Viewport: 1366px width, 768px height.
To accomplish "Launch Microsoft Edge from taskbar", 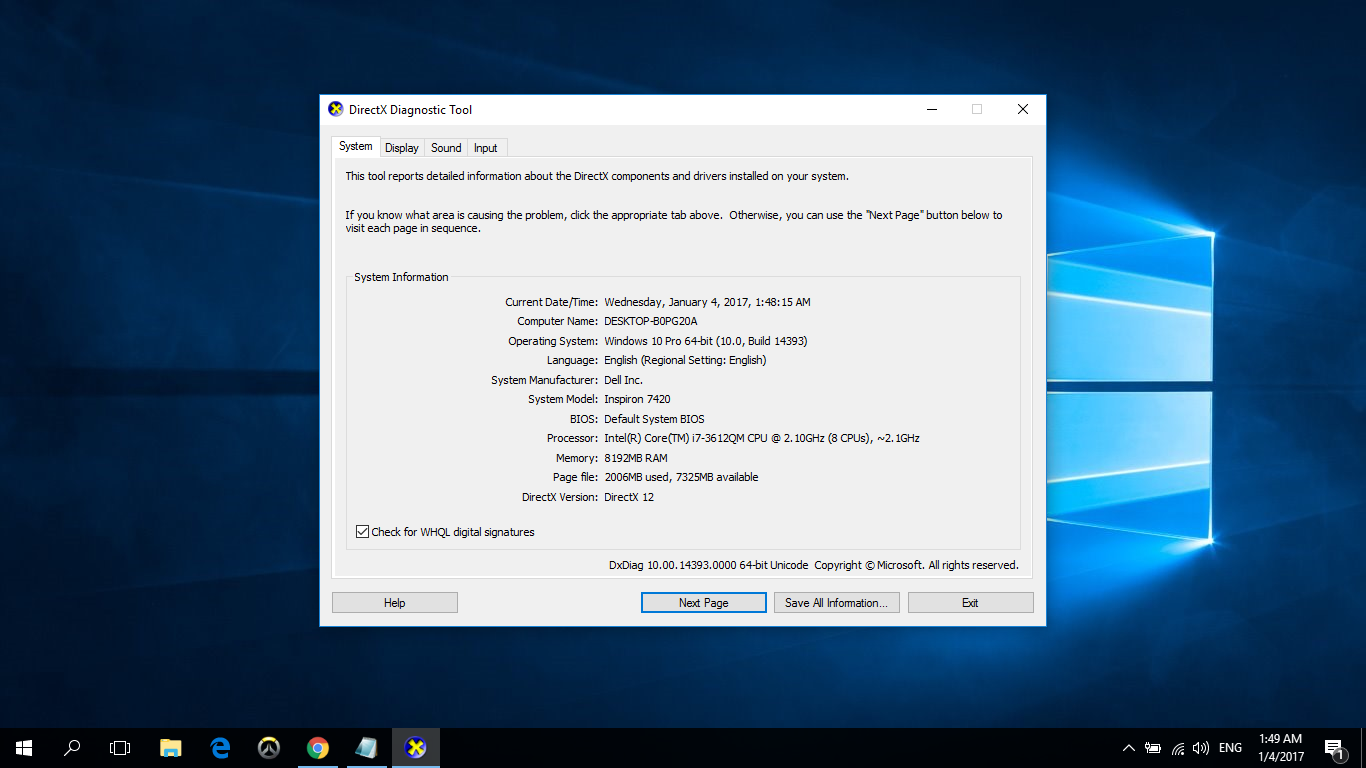I will 220,747.
